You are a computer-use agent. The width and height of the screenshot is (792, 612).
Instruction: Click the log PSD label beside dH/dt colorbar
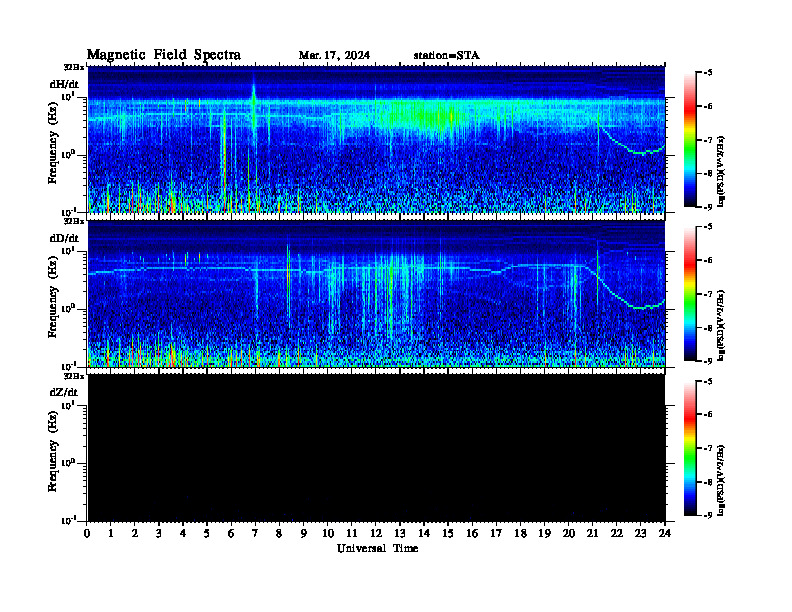[721, 171]
